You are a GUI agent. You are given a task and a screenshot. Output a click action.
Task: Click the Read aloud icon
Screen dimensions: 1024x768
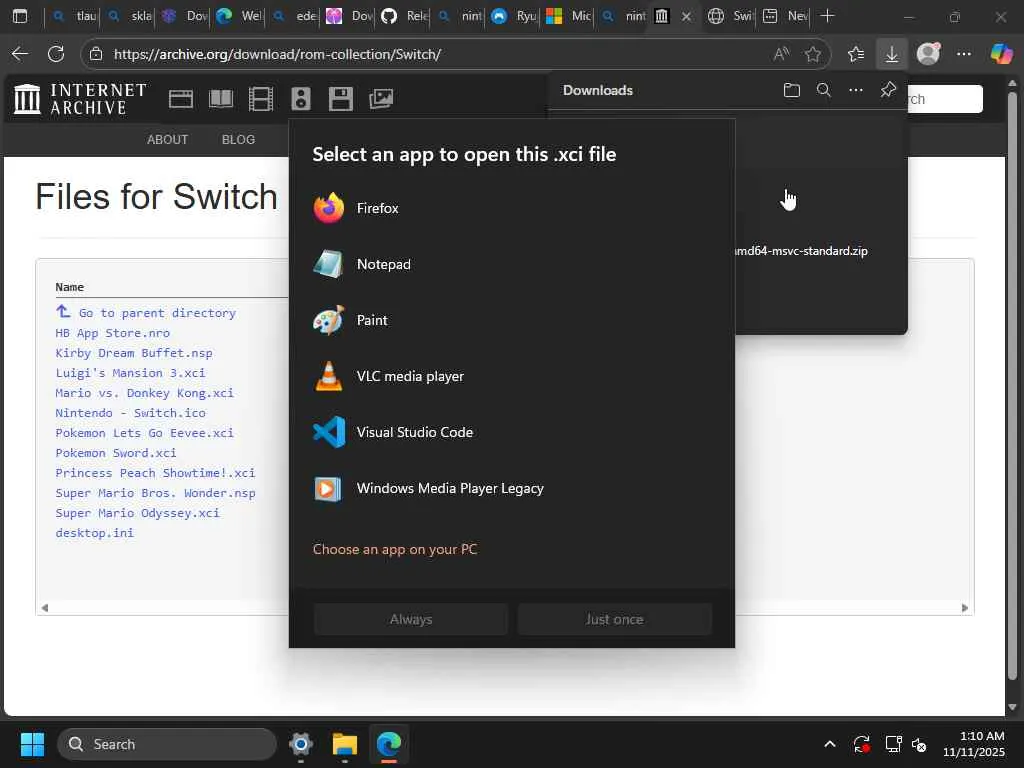pyautogui.click(x=781, y=54)
